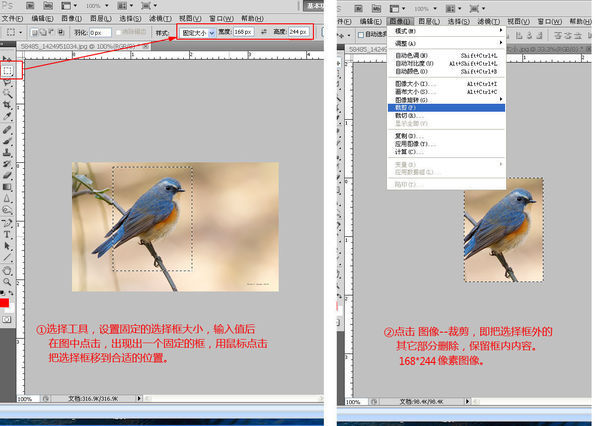The image size is (600, 426).
Task: Select the Eyedropper tool in left toolbox
Action: 8,116
